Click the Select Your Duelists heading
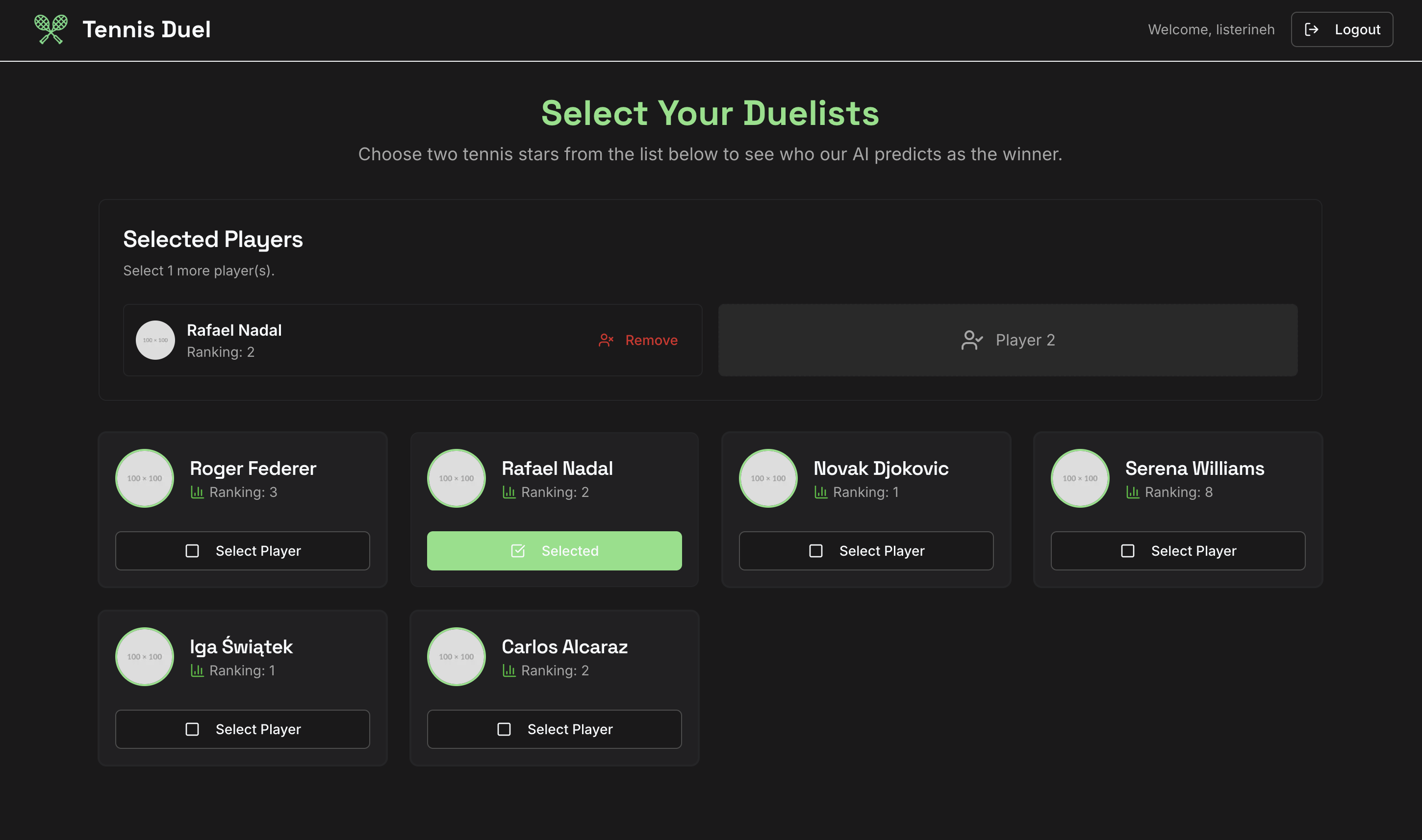1422x840 pixels. point(710,113)
